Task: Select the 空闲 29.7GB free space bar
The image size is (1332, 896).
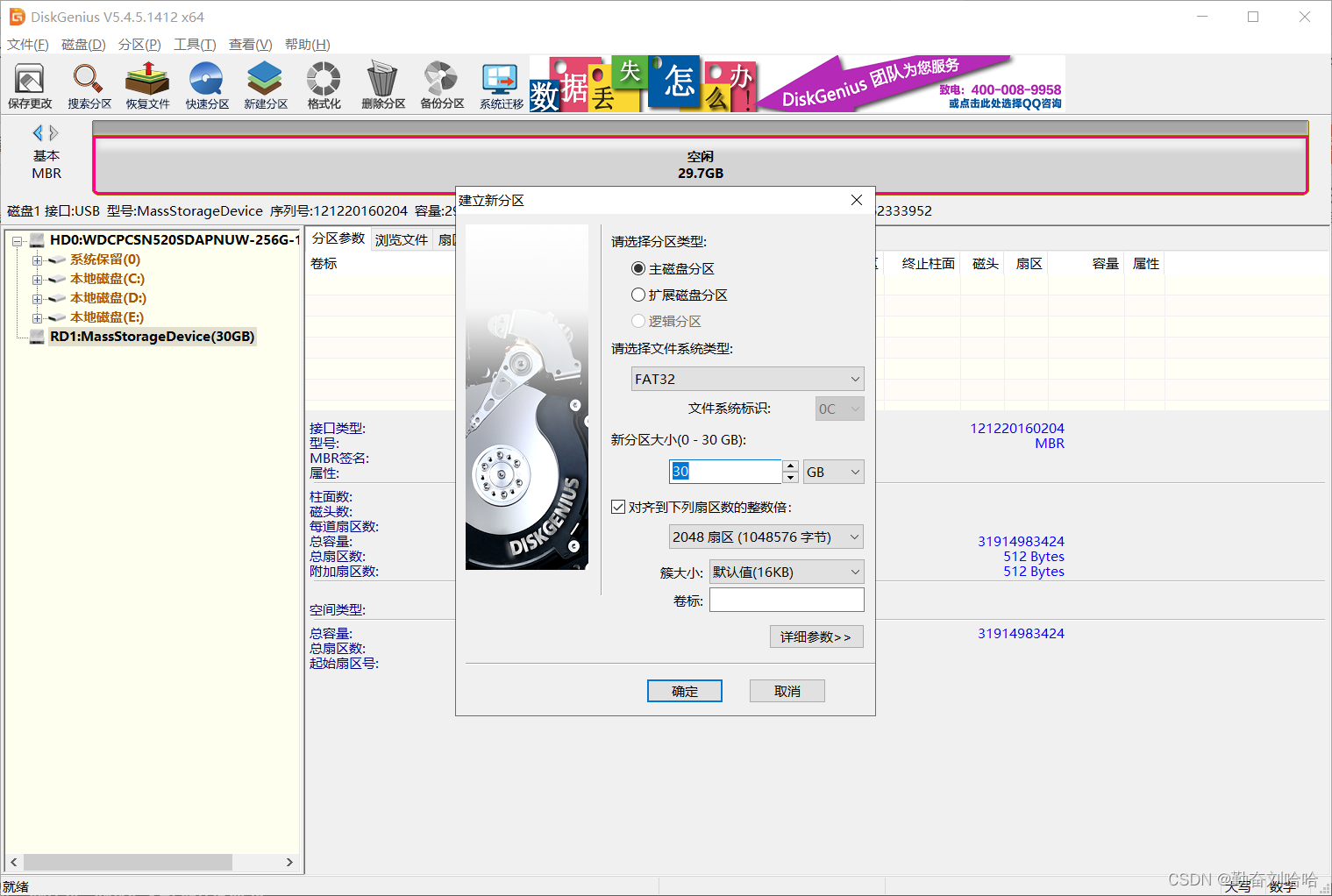Action: click(x=701, y=165)
